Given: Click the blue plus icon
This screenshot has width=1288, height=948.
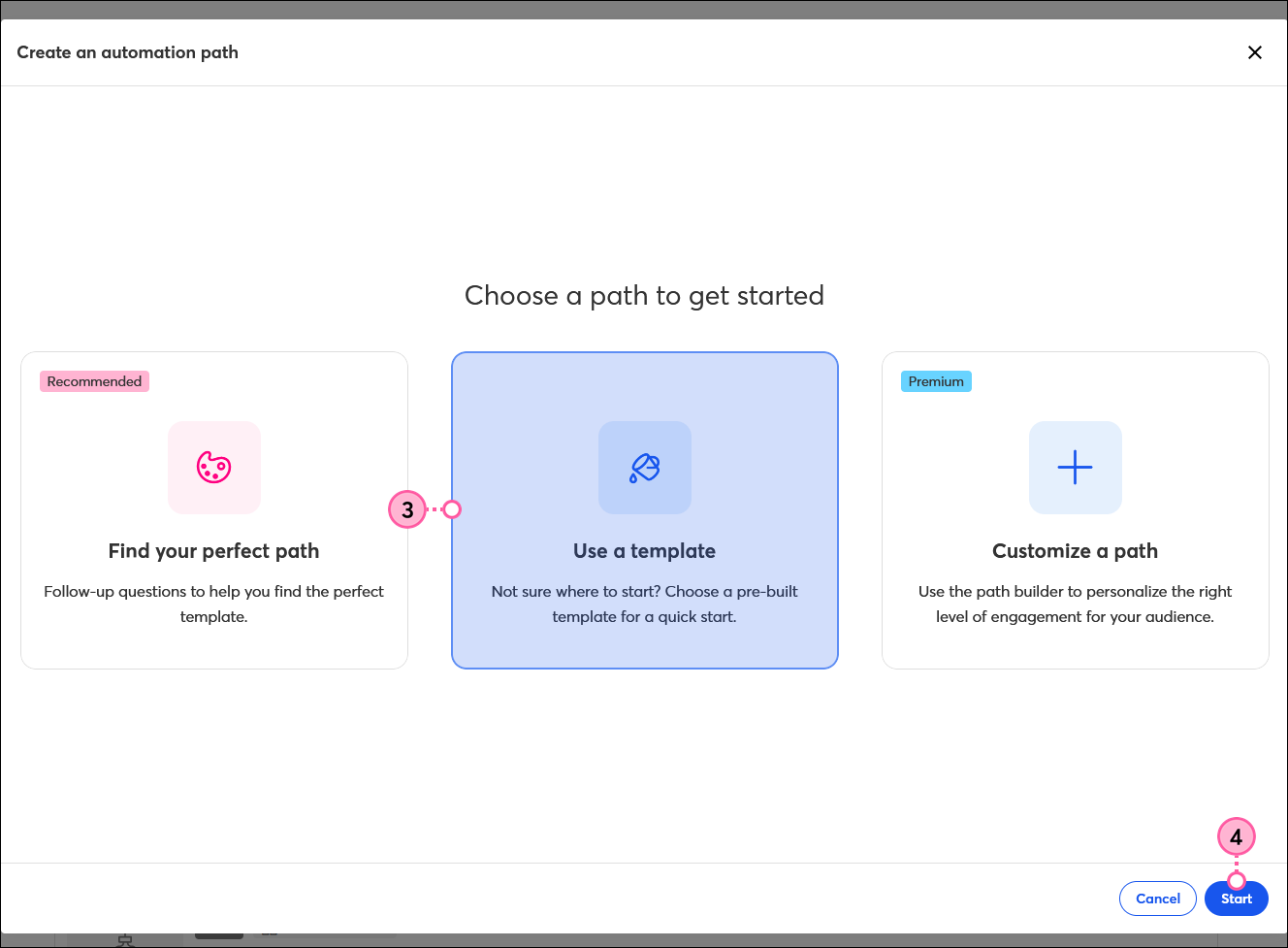Looking at the screenshot, I should pyautogui.click(x=1075, y=468).
